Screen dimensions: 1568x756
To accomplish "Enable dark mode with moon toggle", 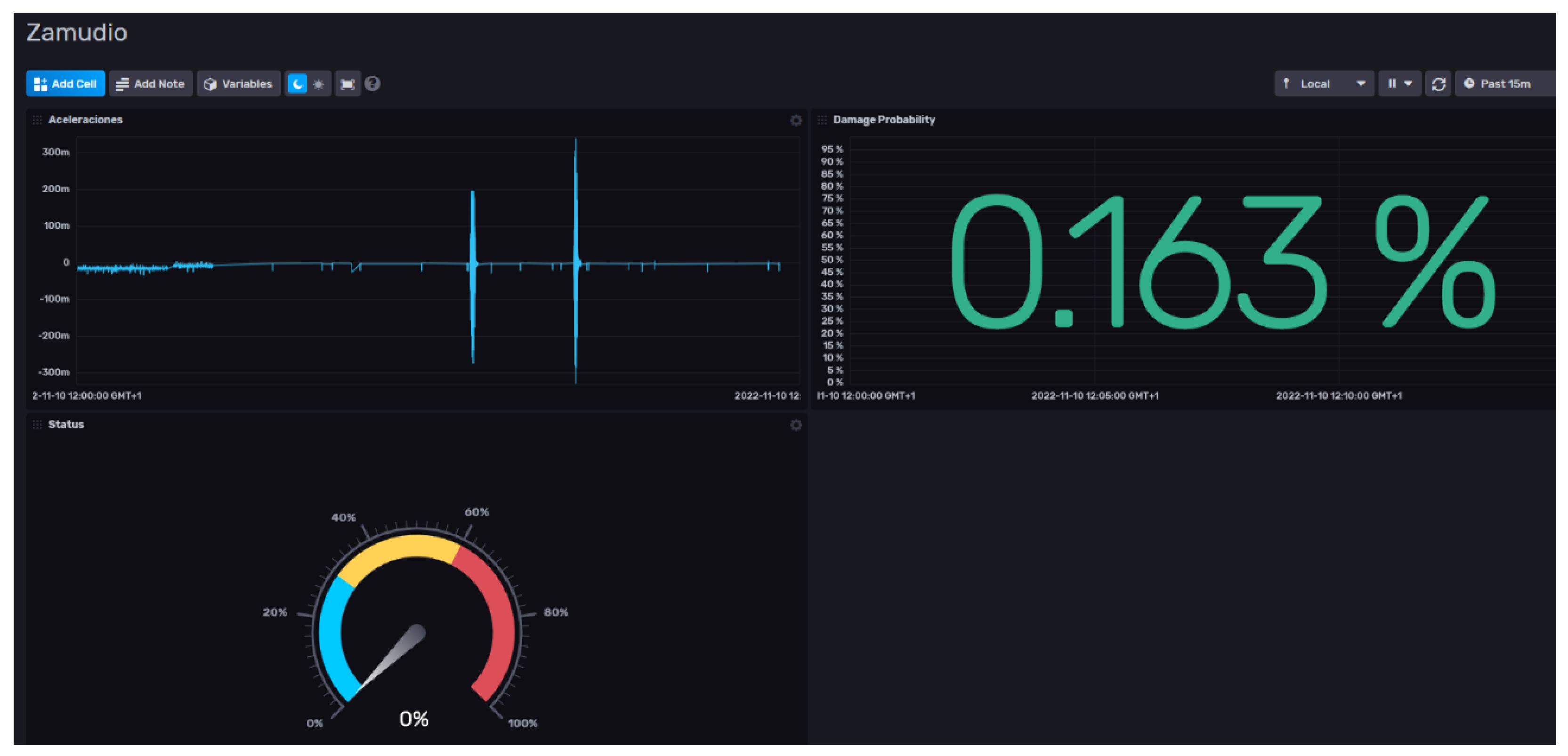I will 297,83.
